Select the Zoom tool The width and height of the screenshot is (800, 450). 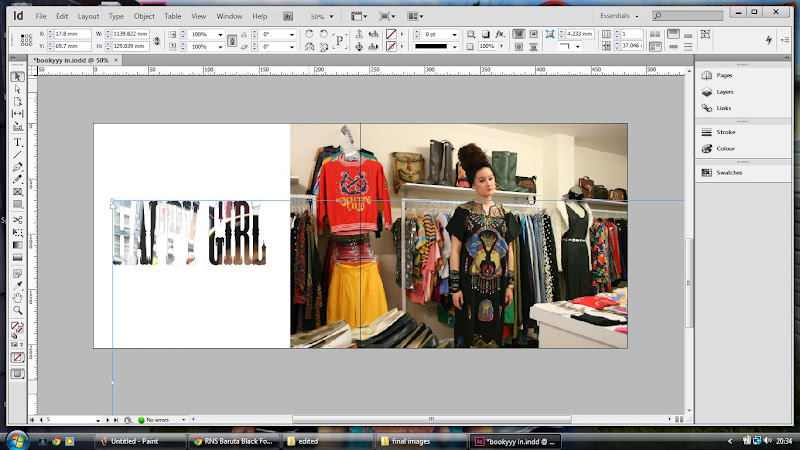pos(17,310)
